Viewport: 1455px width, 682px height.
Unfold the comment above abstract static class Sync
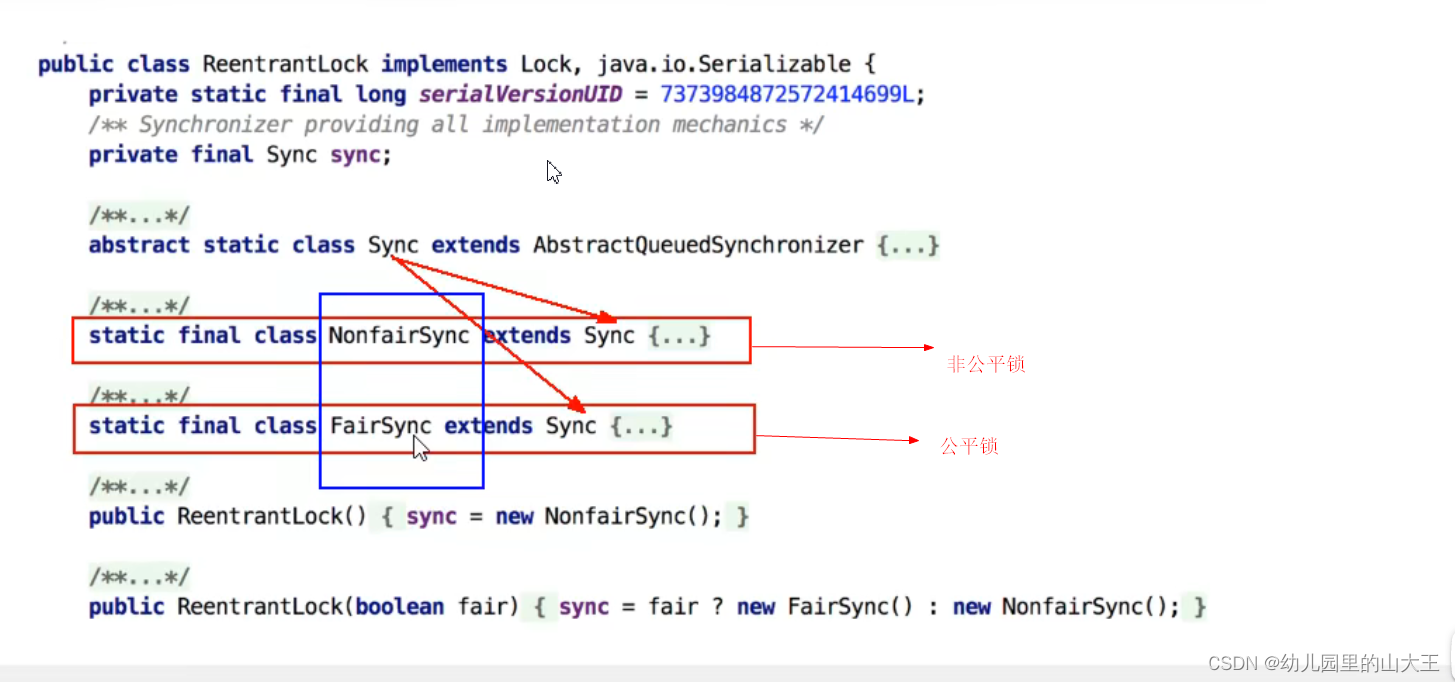(139, 216)
